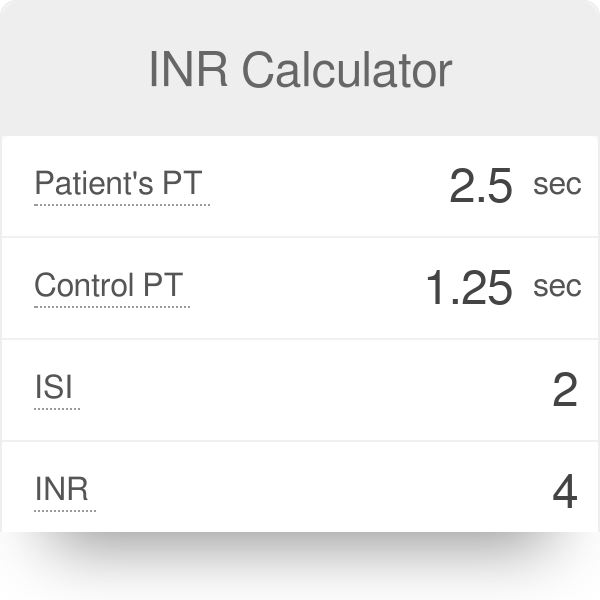Click empty space in the ISI row
Screen dimensions: 600x600
(x=306, y=390)
